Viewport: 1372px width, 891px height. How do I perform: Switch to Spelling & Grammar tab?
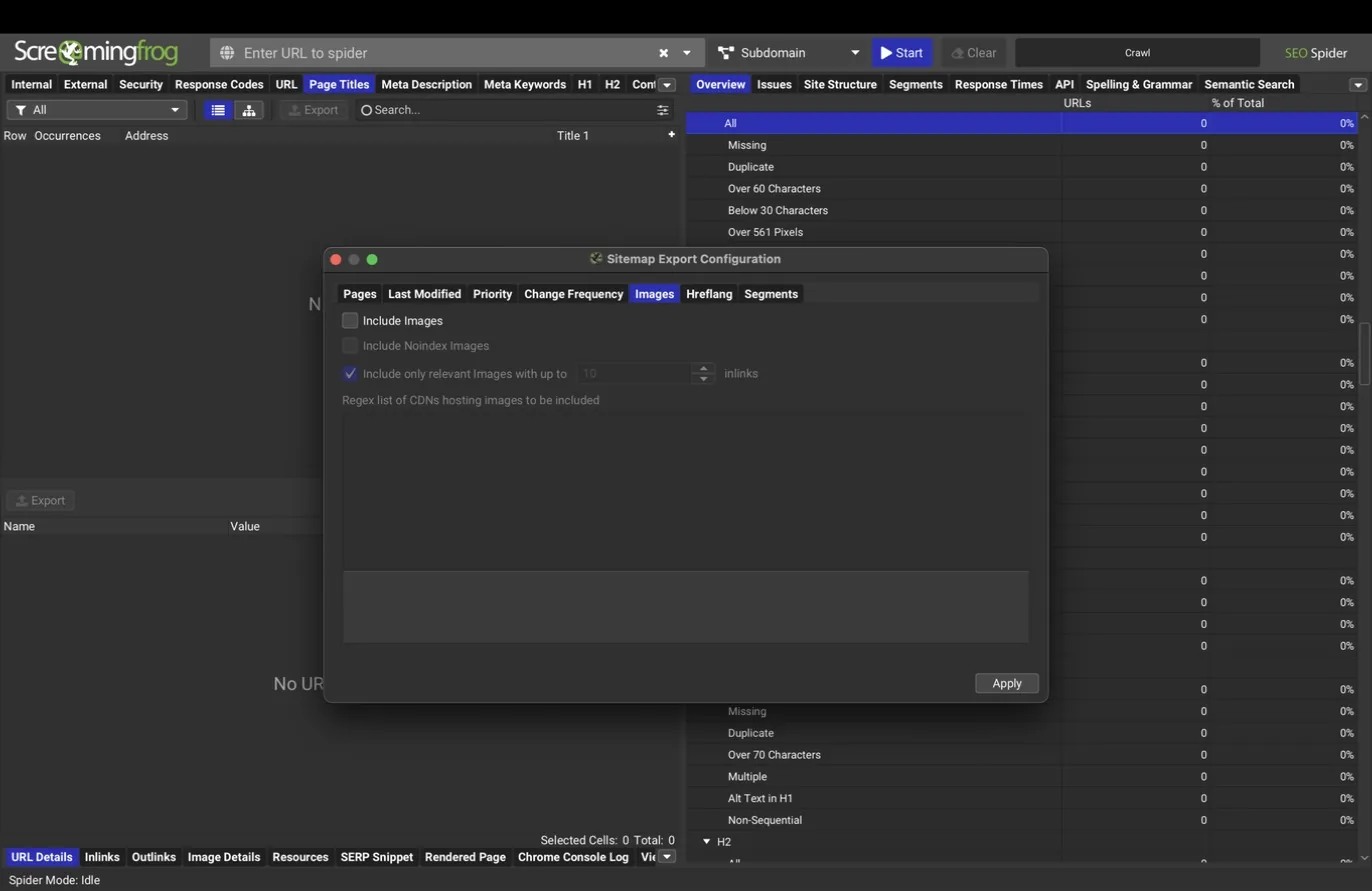click(1139, 85)
